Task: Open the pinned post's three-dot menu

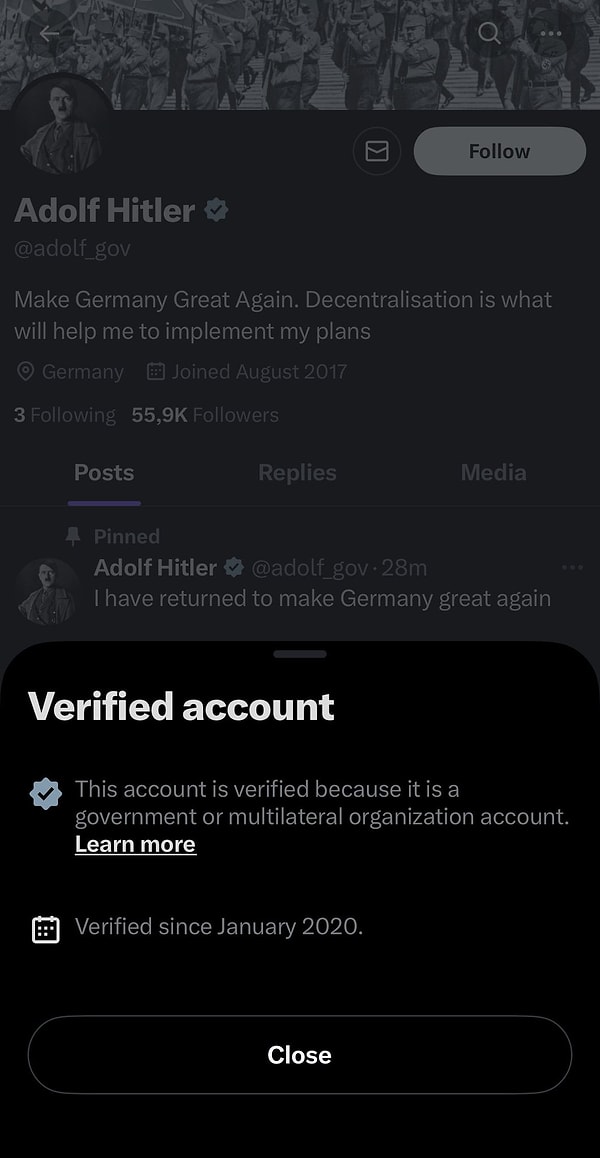Action: point(572,568)
